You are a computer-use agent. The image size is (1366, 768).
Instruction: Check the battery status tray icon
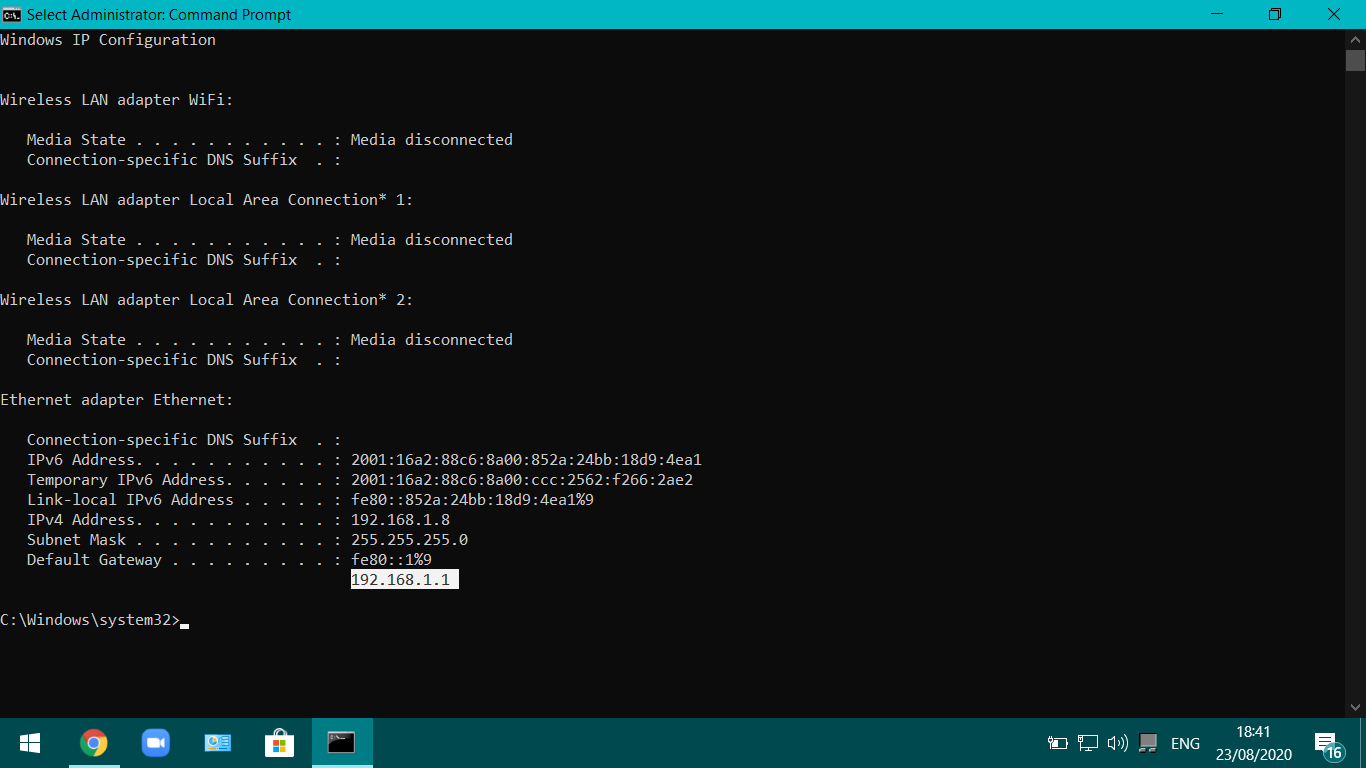pos(1058,743)
